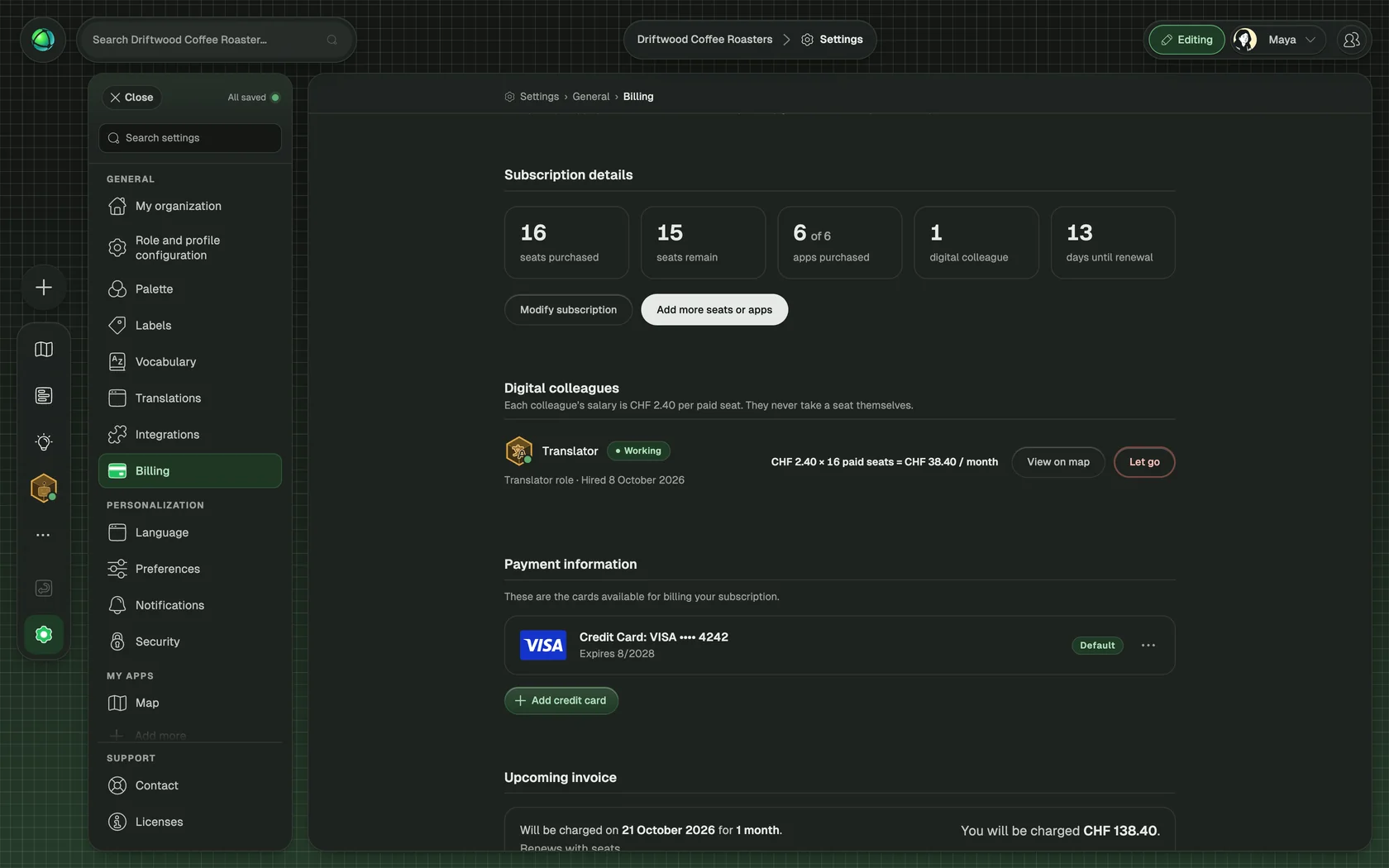
Task: Click the Search Driftwood Coffee Roasters field
Action: tap(216, 40)
